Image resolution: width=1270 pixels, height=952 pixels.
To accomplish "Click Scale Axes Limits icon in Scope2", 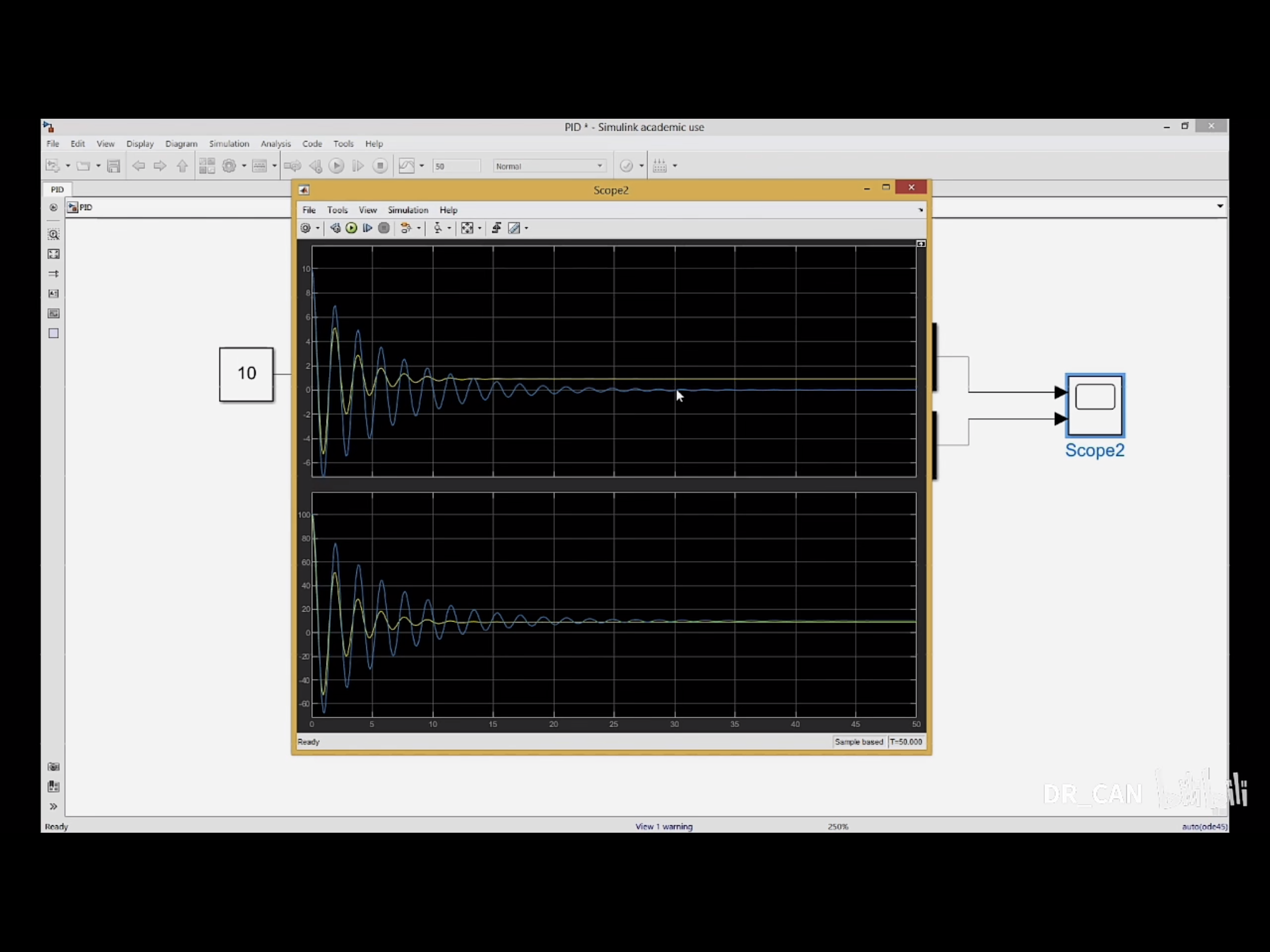I will pyautogui.click(x=467, y=228).
